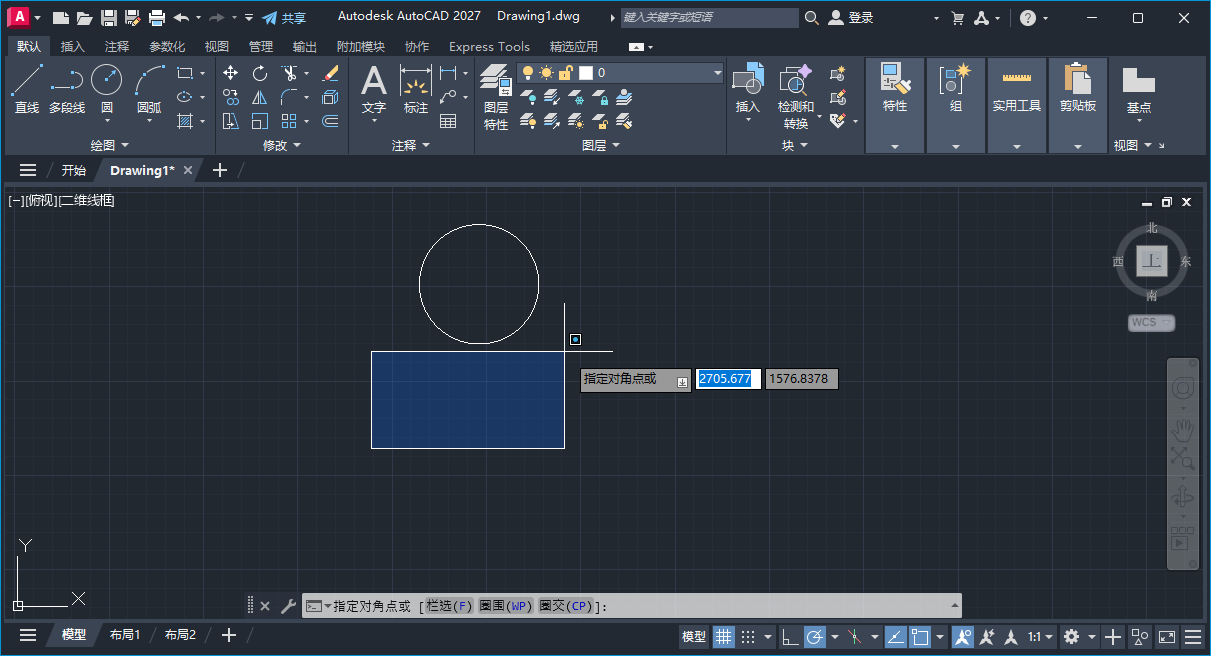Click the WCS coordinate system button
Viewport: 1211px width, 656px height.
[1151, 322]
